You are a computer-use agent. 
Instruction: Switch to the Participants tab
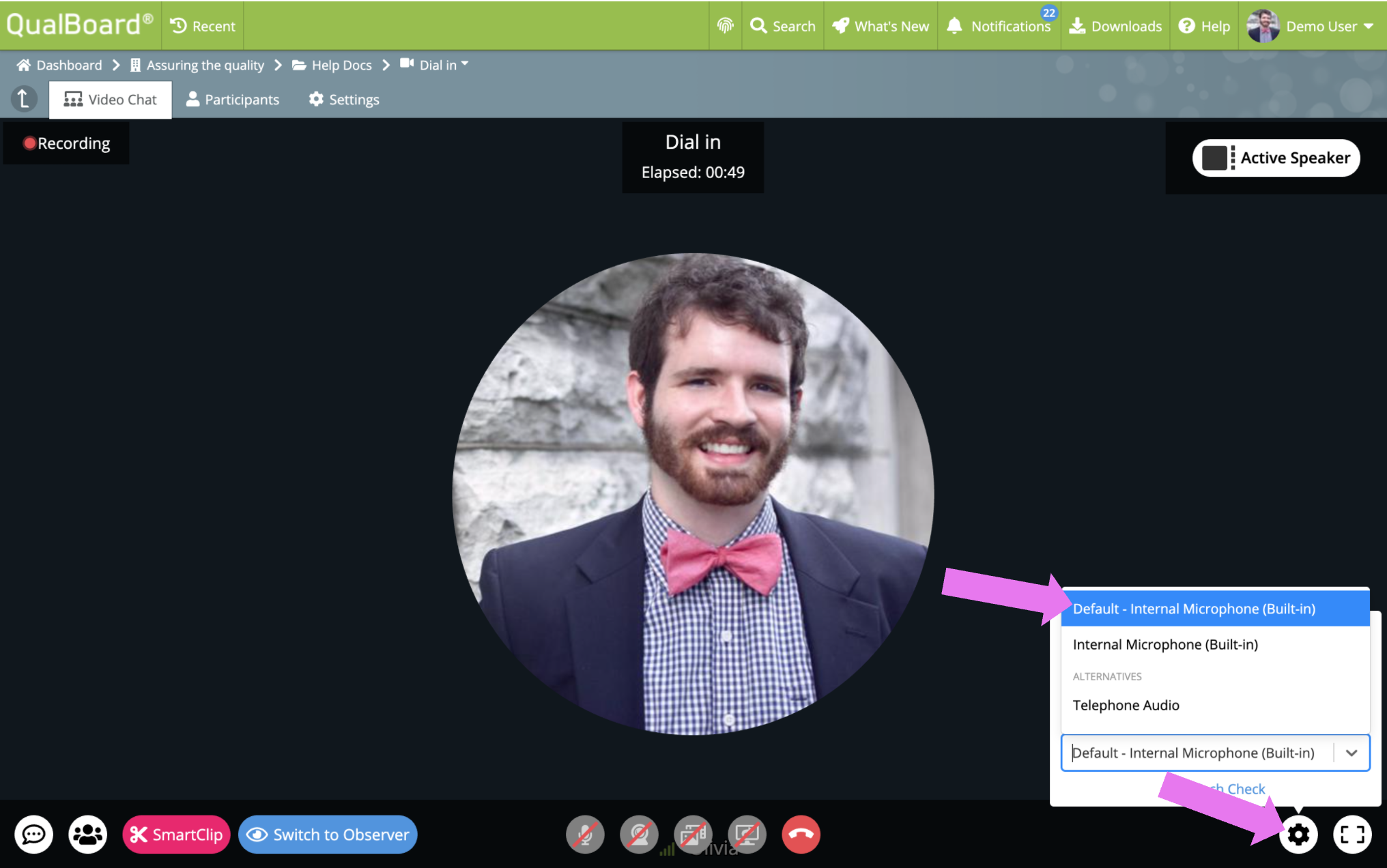coord(233,100)
